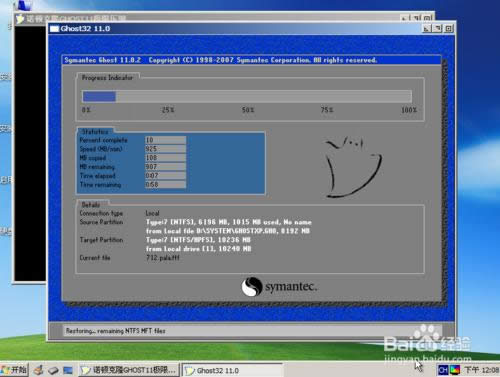Click the Time remaining label
500x377 pixels.
coord(100,184)
